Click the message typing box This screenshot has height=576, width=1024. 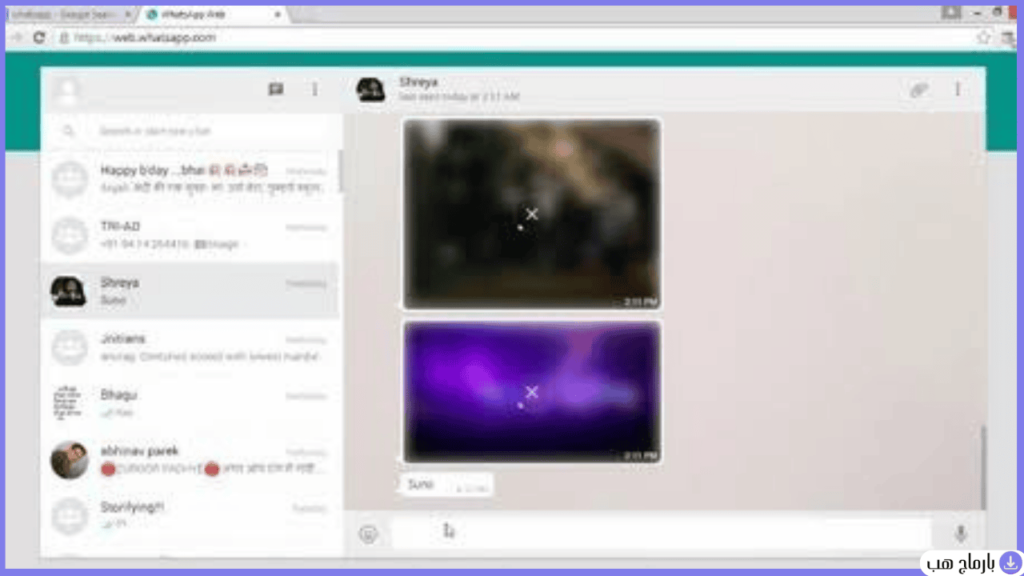(x=662, y=534)
